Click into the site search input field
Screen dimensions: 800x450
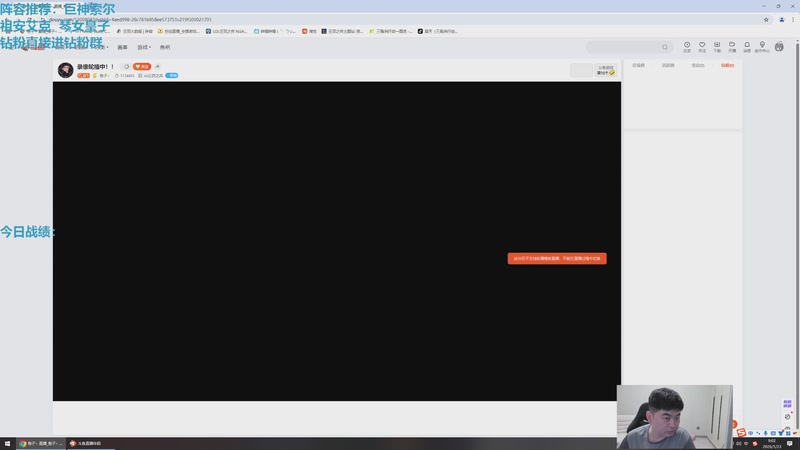point(623,47)
